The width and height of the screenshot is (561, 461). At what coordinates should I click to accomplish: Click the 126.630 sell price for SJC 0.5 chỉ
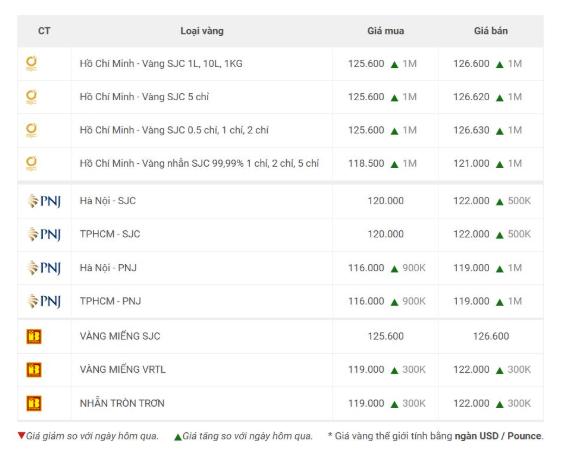[471, 130]
